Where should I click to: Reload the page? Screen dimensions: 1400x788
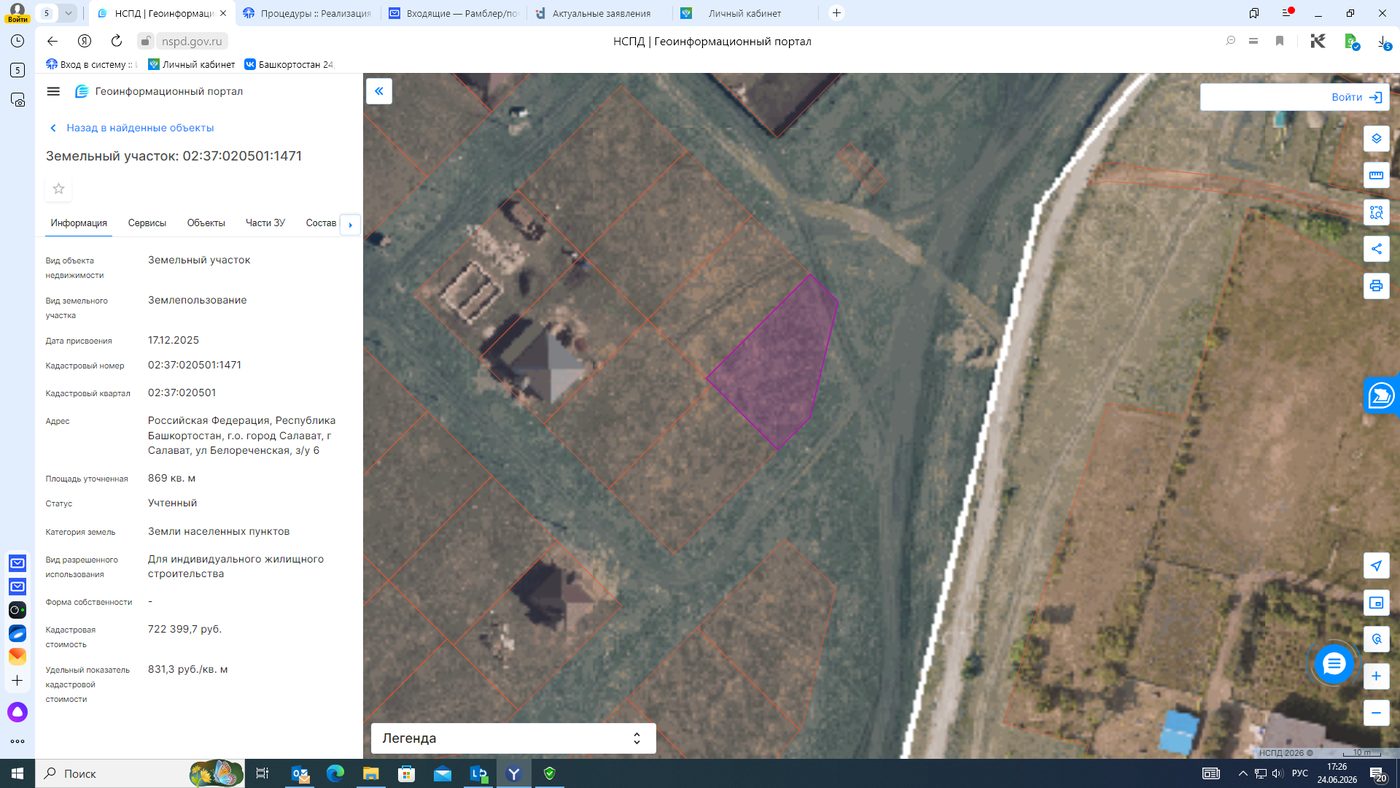(x=116, y=41)
